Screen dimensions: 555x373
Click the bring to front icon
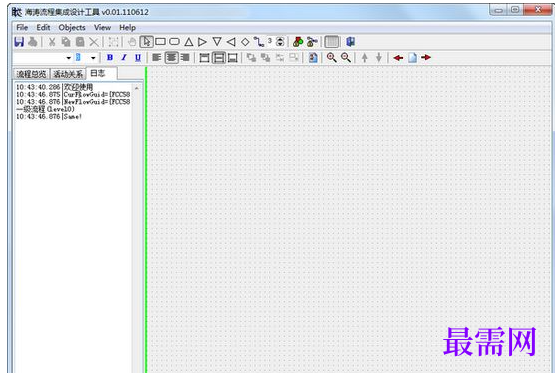[x=251, y=57]
